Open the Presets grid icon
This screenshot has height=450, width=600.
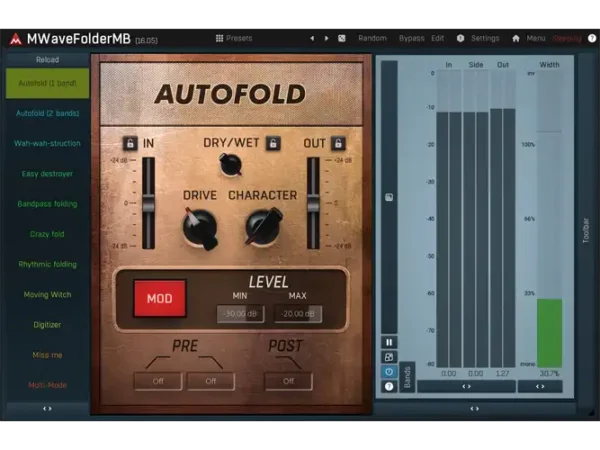click(x=219, y=38)
